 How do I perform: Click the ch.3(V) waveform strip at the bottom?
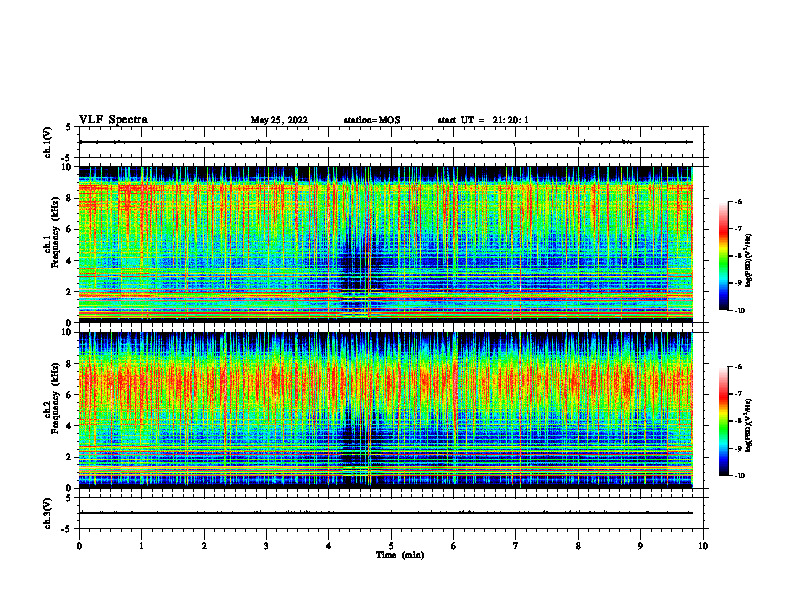[x=393, y=513]
